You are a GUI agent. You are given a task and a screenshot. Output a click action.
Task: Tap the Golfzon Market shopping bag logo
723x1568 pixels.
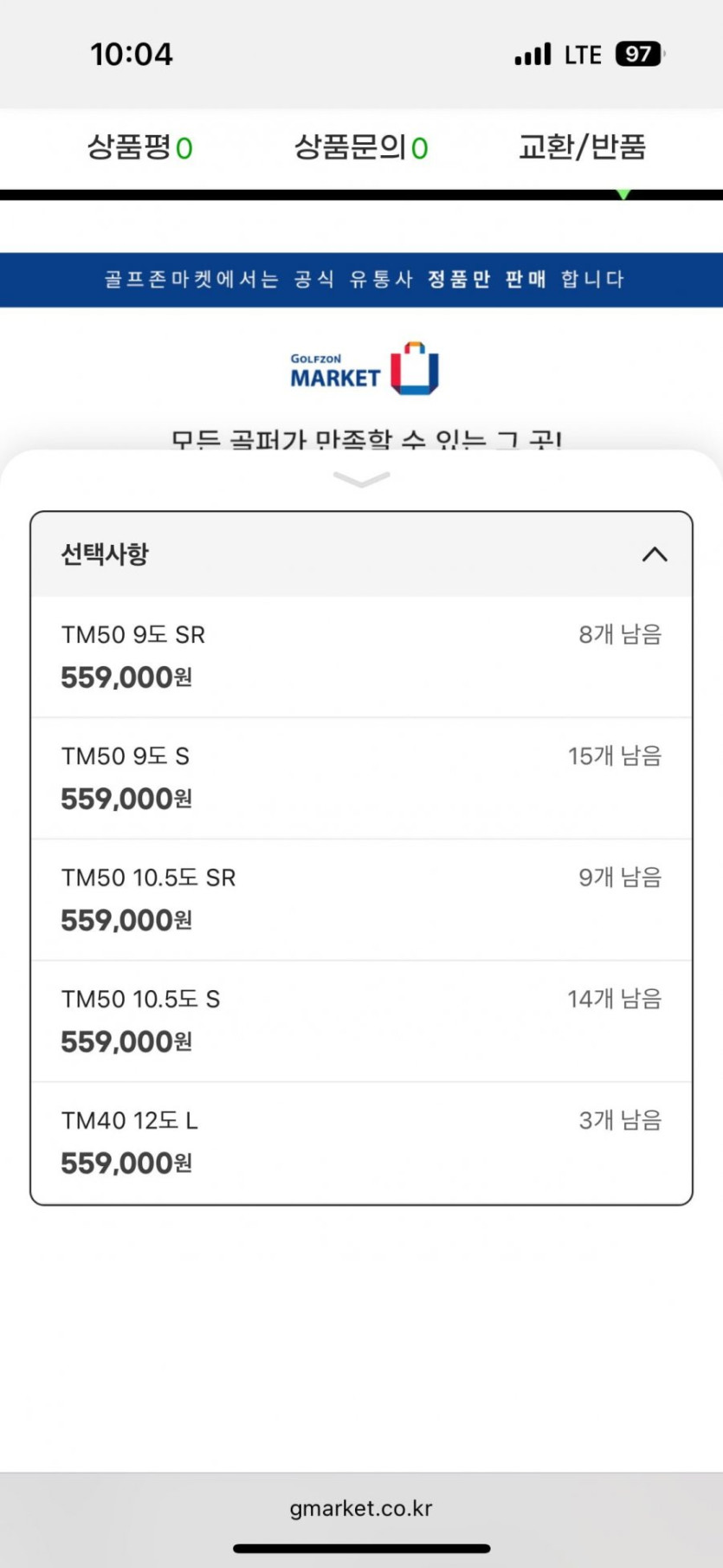[x=415, y=368]
